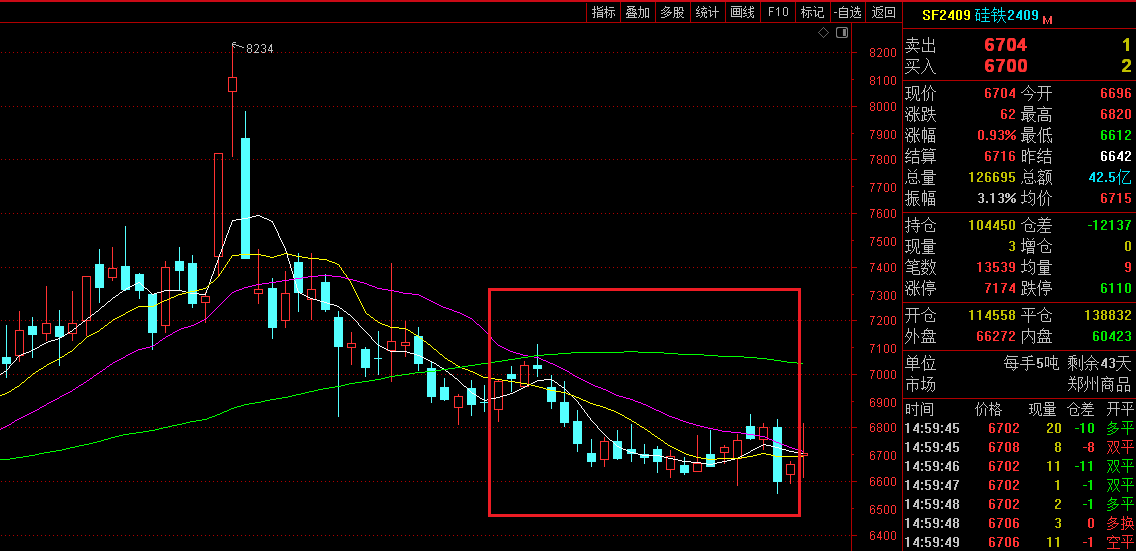The width and height of the screenshot is (1136, 551).
Task: Open the 统计 statistics tool
Action: click(x=707, y=12)
